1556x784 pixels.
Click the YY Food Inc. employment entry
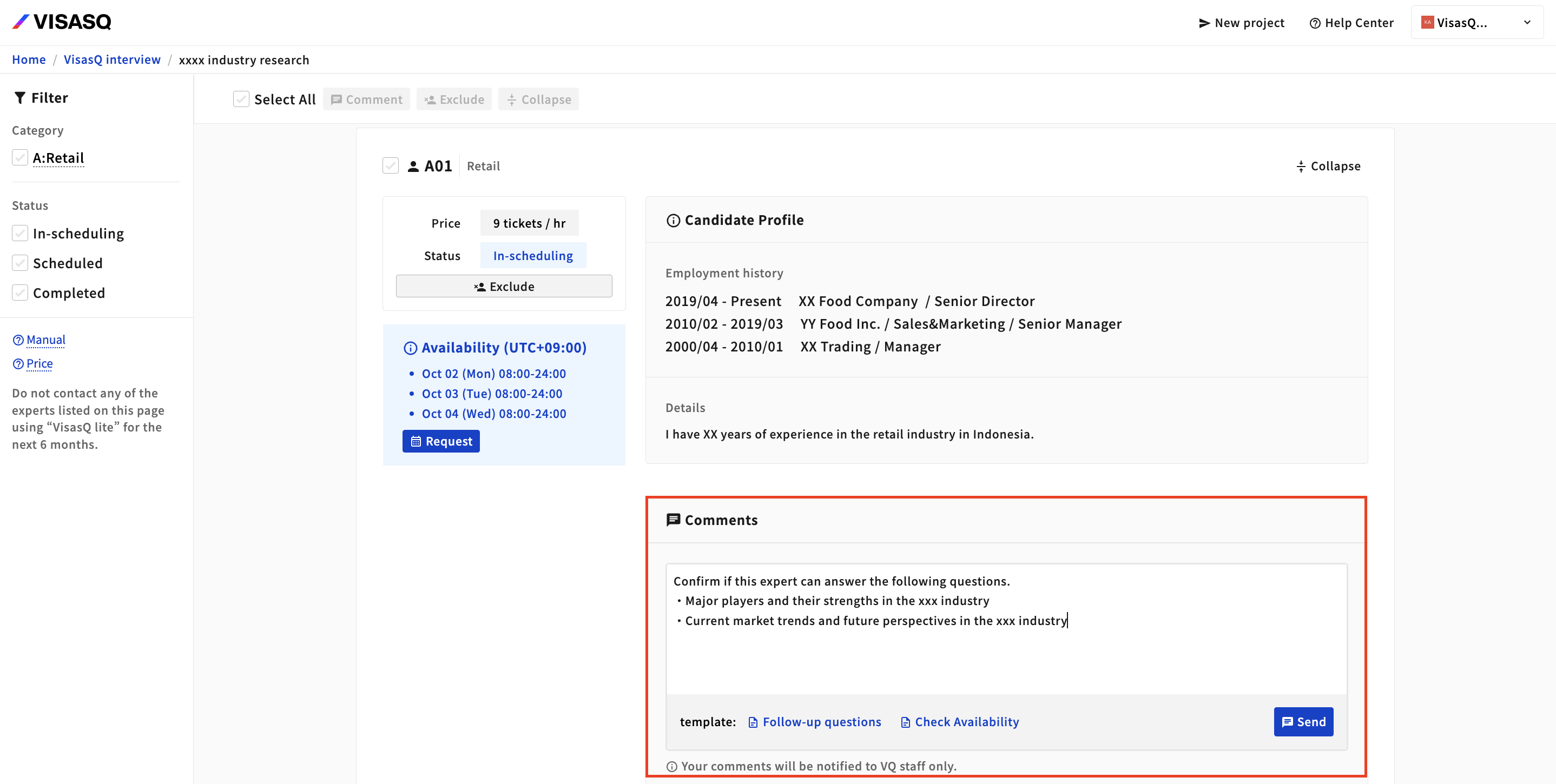point(893,323)
